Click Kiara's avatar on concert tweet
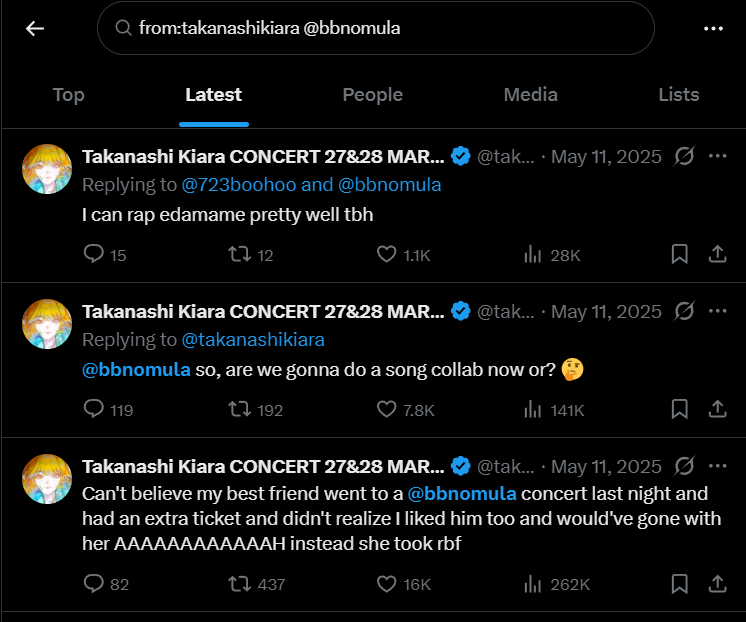 click(47, 477)
